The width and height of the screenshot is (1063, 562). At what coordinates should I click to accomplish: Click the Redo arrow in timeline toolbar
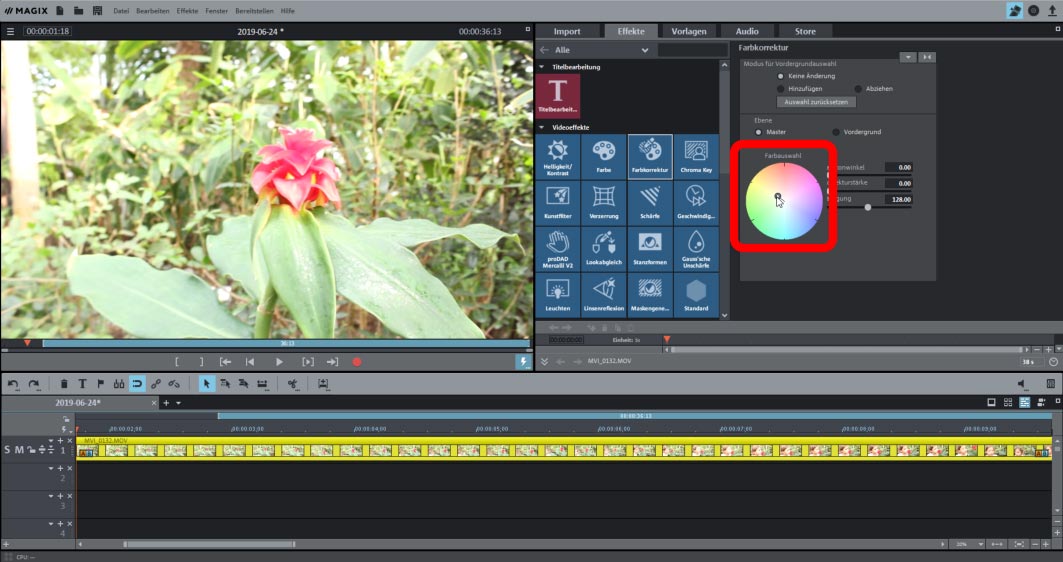click(x=33, y=384)
